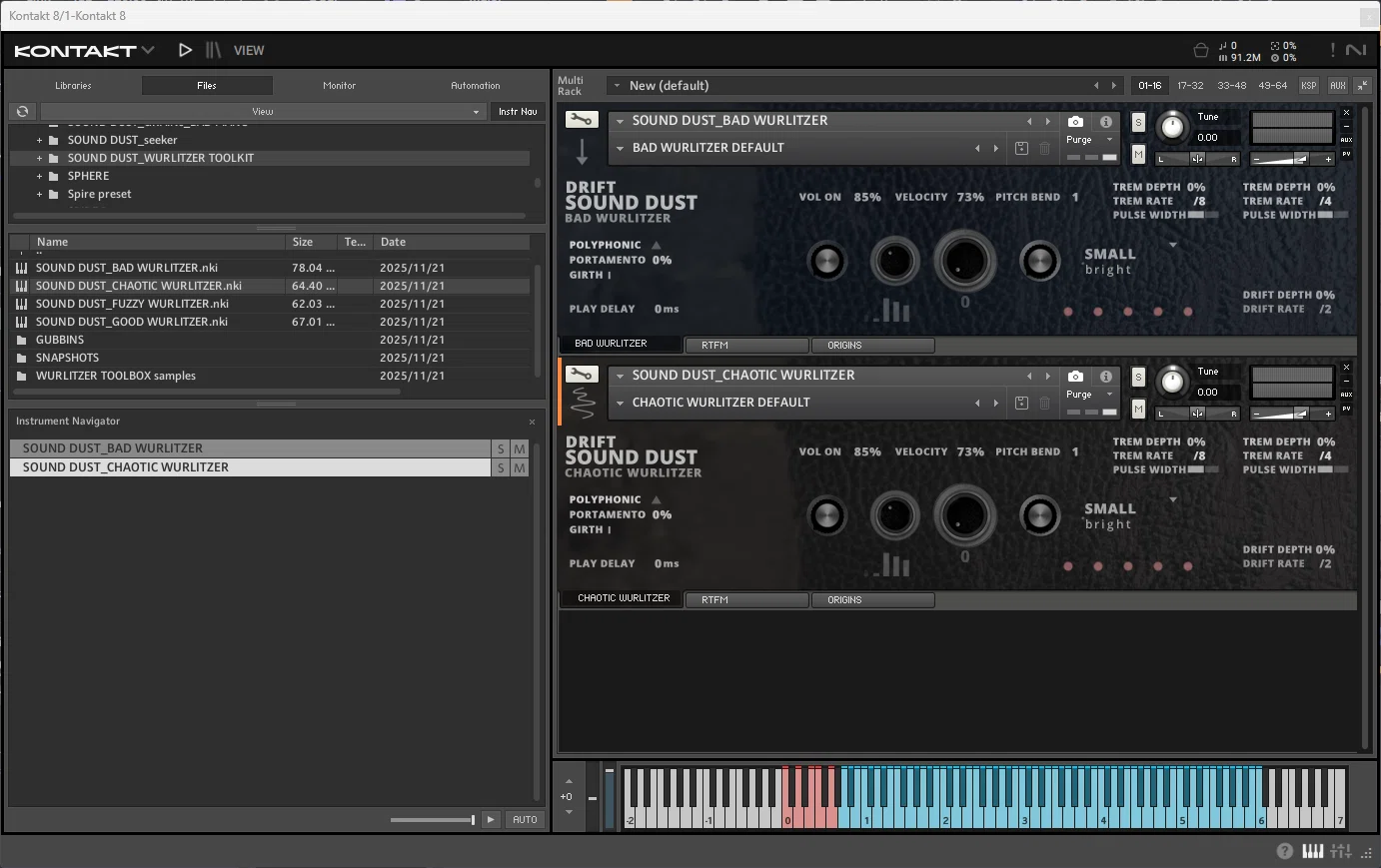Toggle the keyboard icon in the bottom status bar
The image size is (1381, 868).
coord(1313,851)
